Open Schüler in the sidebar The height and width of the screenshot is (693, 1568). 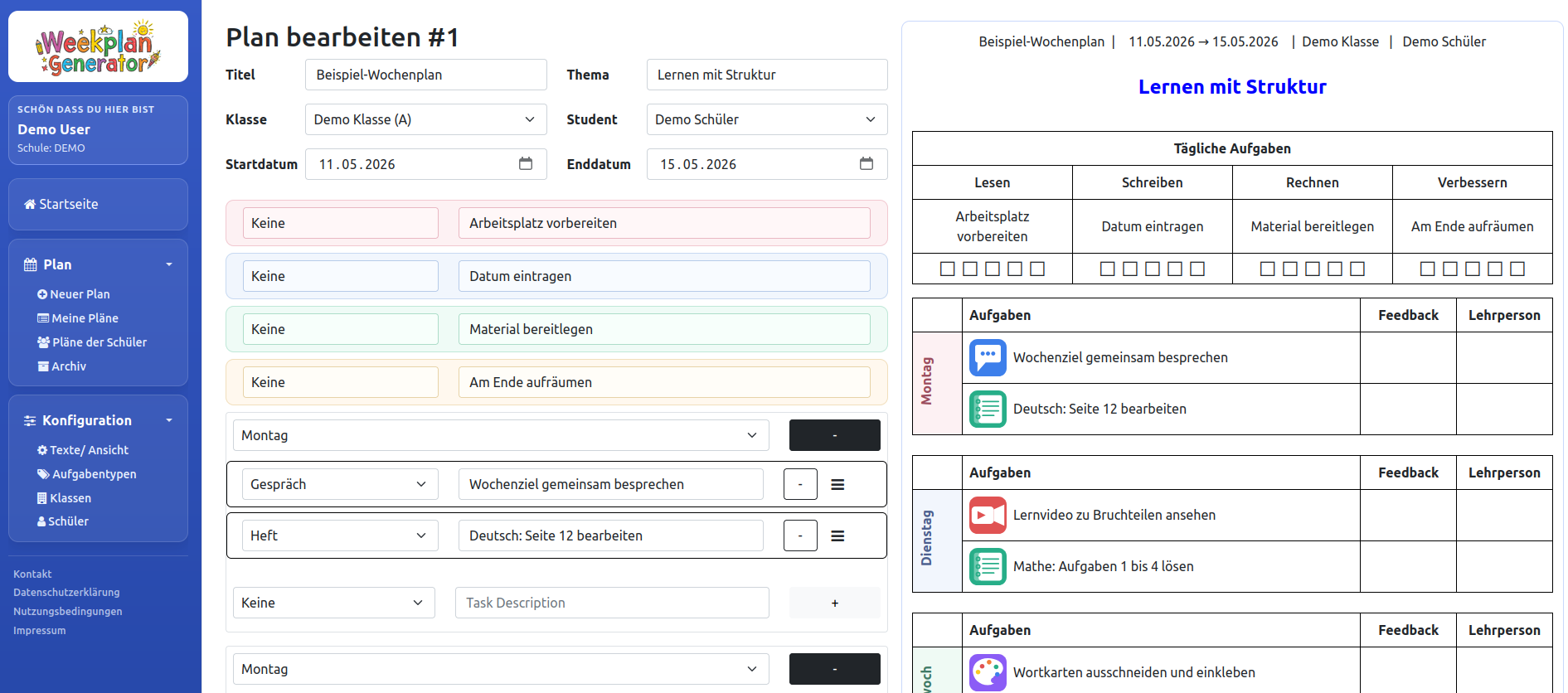[62, 521]
